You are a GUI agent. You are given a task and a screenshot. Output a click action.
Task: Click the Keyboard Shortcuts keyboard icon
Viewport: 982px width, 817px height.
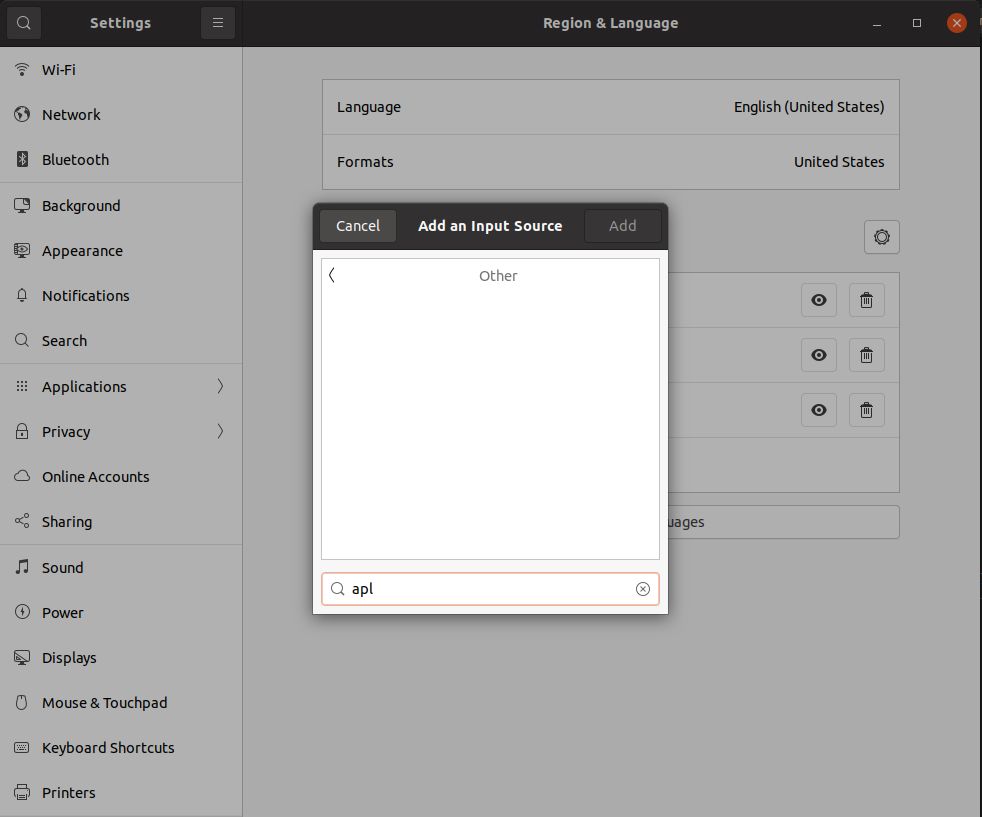(22, 748)
